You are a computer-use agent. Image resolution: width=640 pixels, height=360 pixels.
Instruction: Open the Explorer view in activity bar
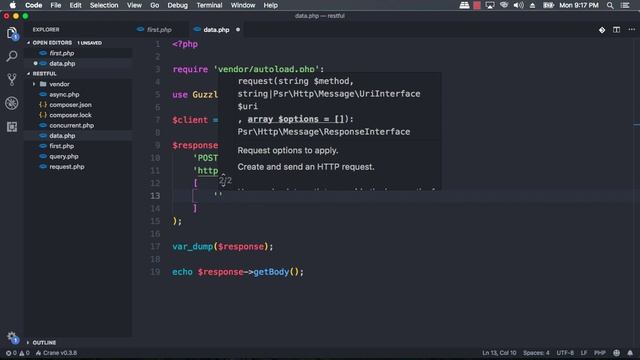(x=12, y=33)
